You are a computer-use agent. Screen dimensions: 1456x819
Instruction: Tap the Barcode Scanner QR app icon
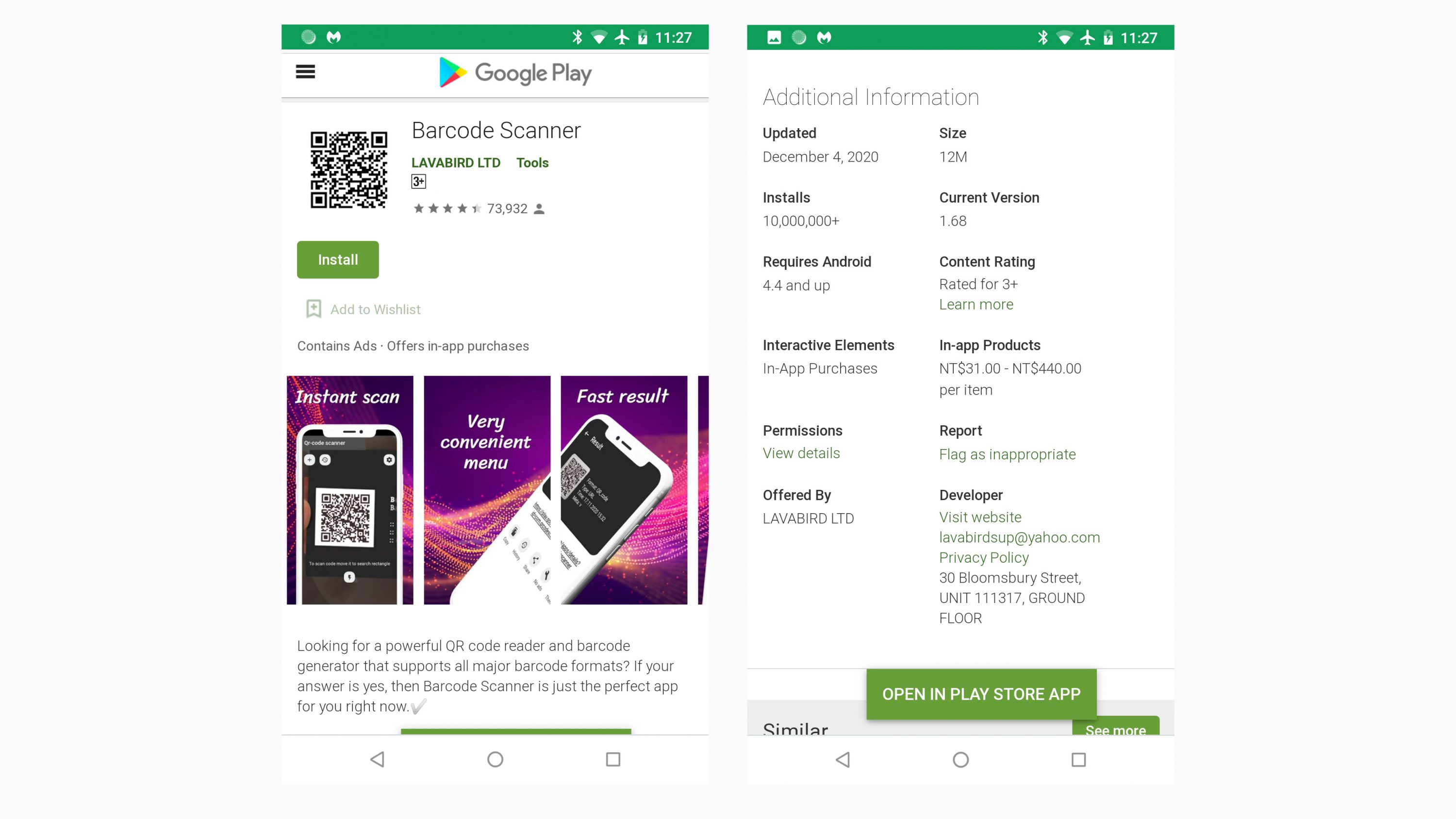click(349, 170)
